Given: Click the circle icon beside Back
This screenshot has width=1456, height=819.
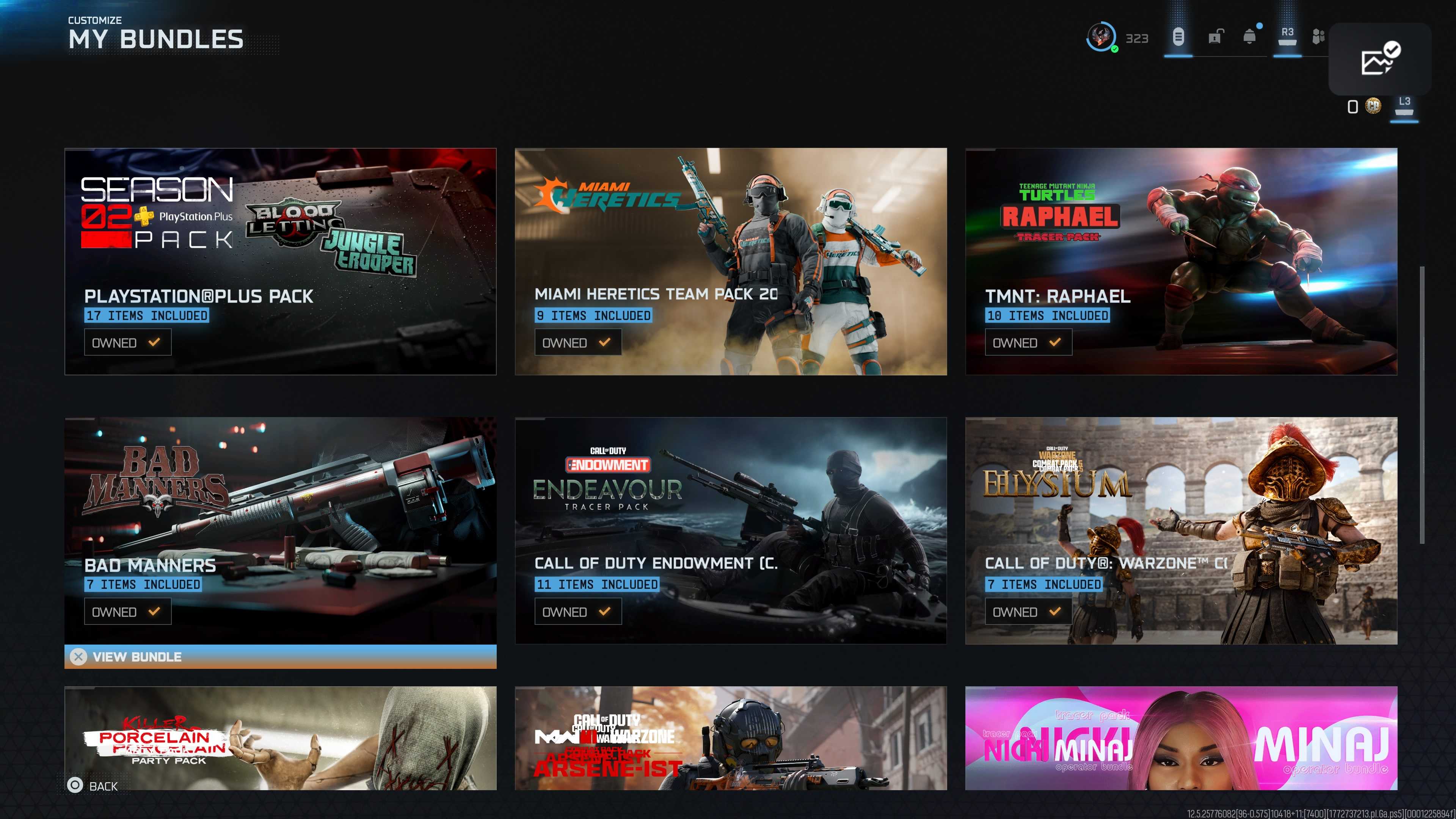Looking at the screenshot, I should pyautogui.click(x=75, y=785).
